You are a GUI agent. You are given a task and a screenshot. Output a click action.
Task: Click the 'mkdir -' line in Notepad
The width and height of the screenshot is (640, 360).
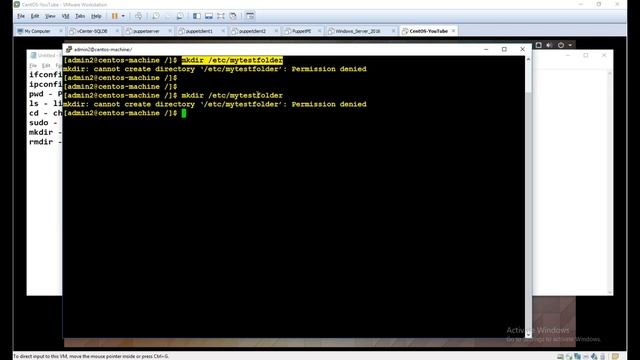point(45,132)
